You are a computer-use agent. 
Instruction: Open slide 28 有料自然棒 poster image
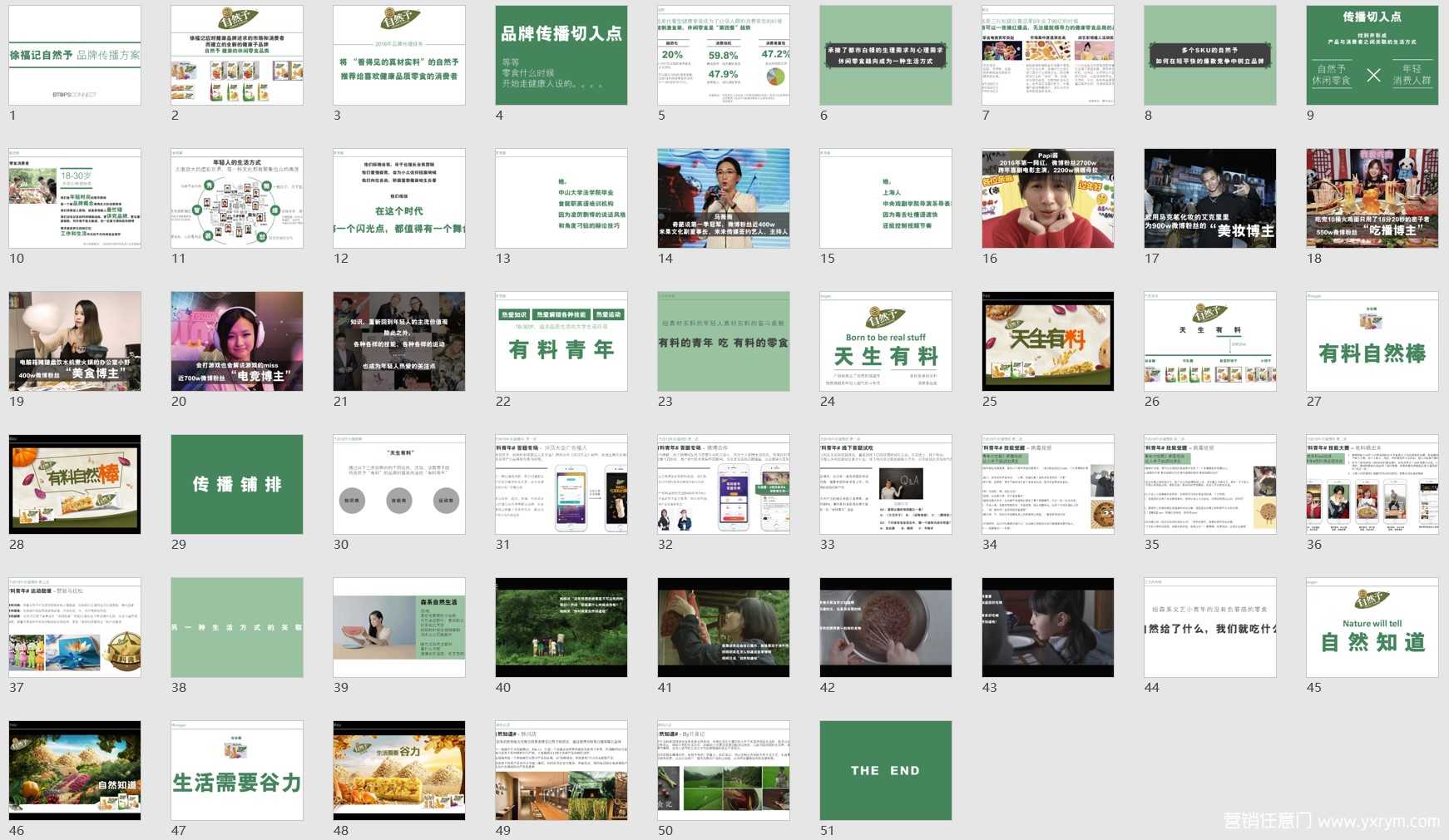[x=75, y=484]
